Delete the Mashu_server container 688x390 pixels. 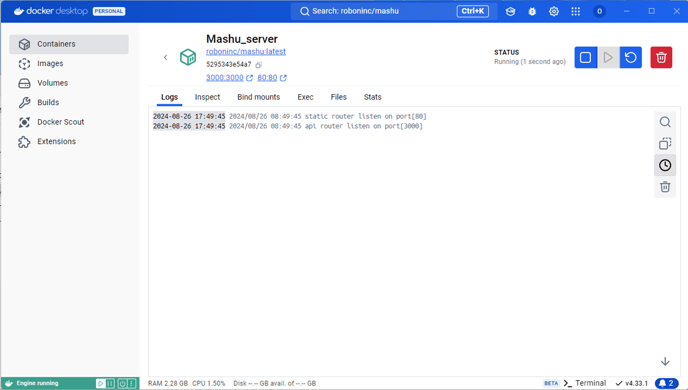click(x=661, y=57)
